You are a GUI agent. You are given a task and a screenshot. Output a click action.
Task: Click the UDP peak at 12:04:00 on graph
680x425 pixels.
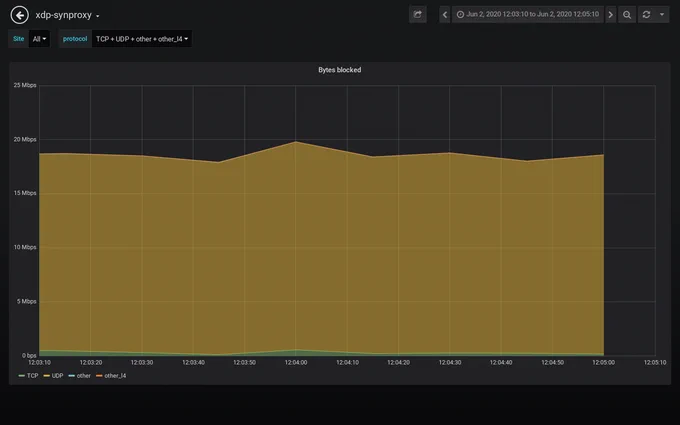click(x=296, y=142)
